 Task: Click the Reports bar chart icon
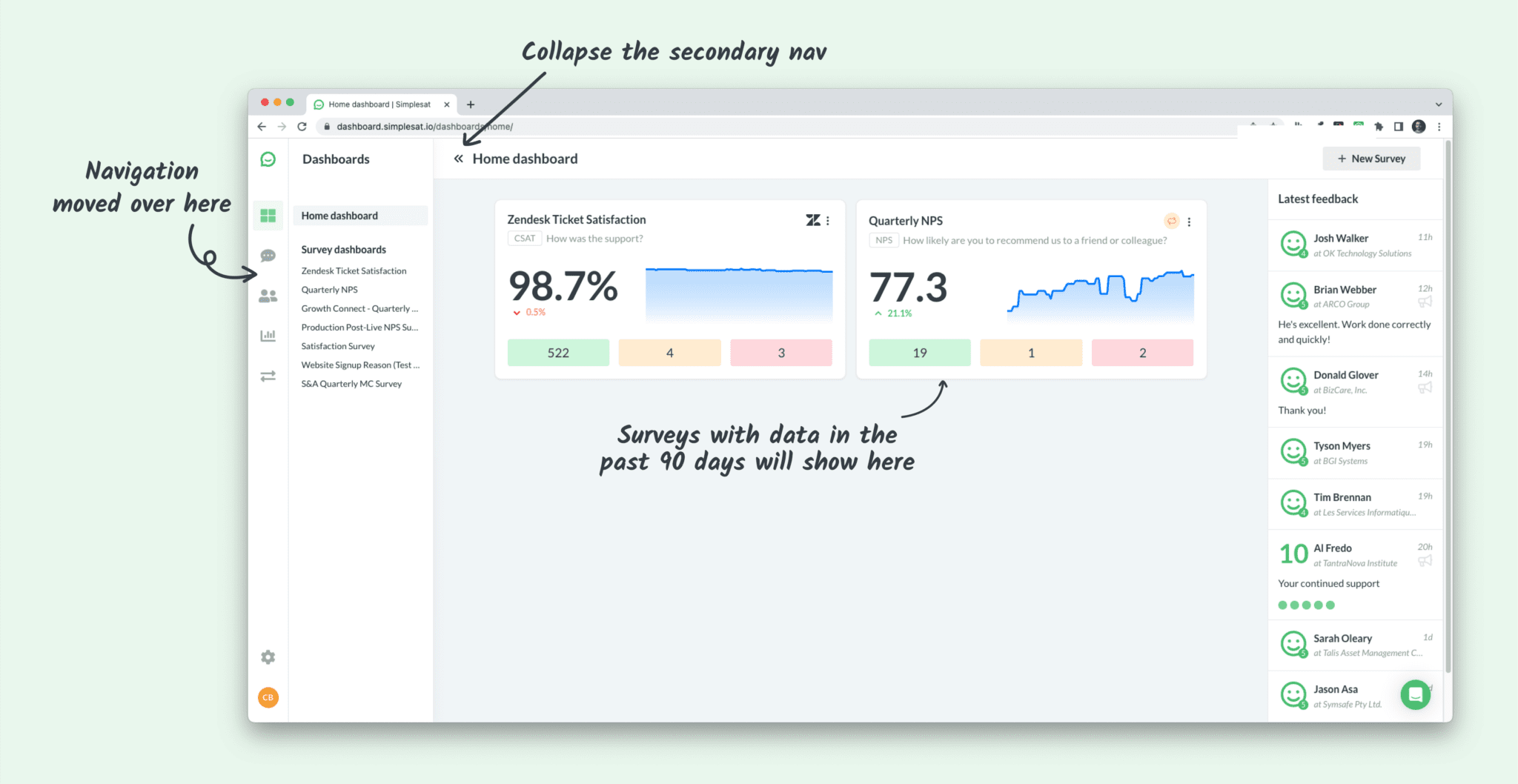tap(268, 336)
